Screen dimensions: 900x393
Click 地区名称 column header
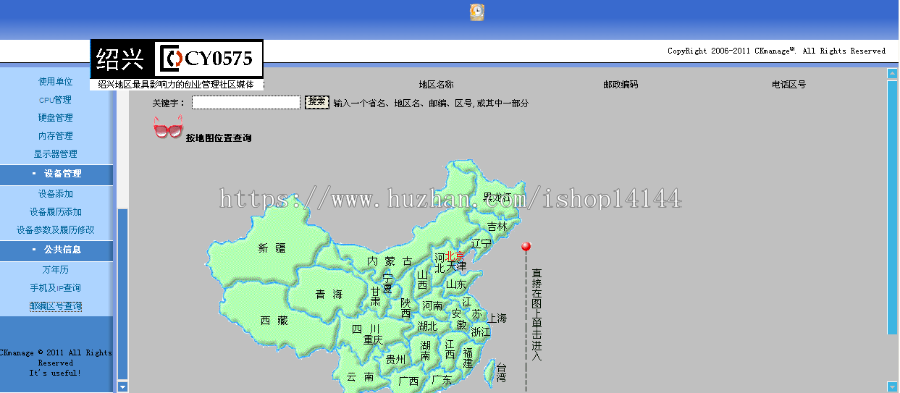436,84
